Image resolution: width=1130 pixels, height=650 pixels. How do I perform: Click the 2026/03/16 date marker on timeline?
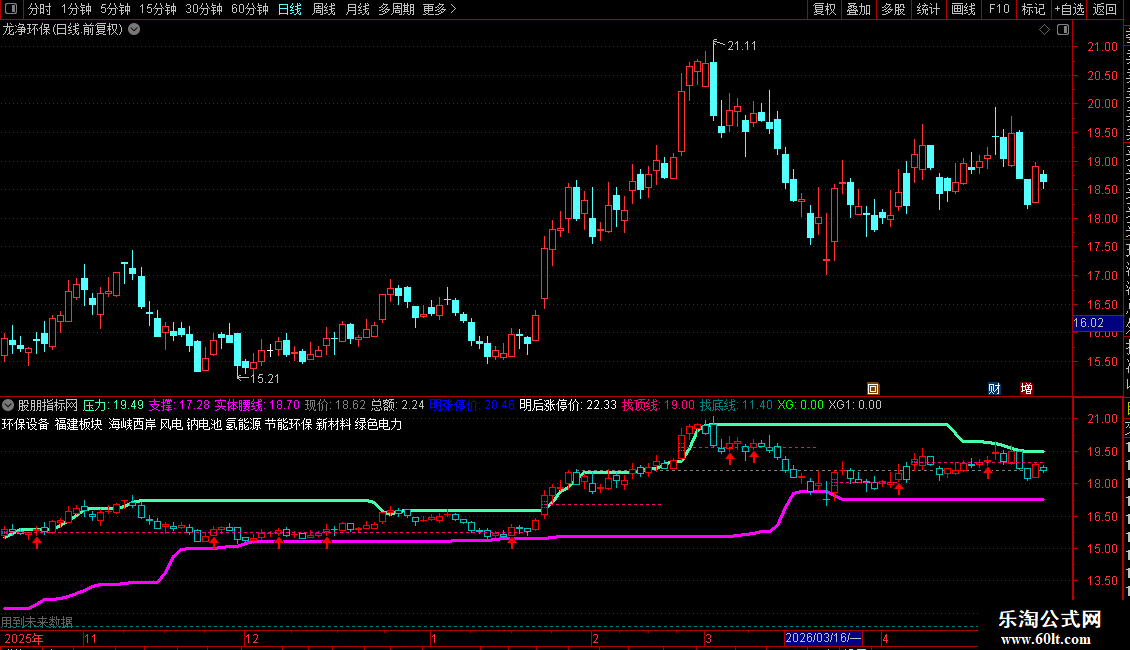point(823,638)
